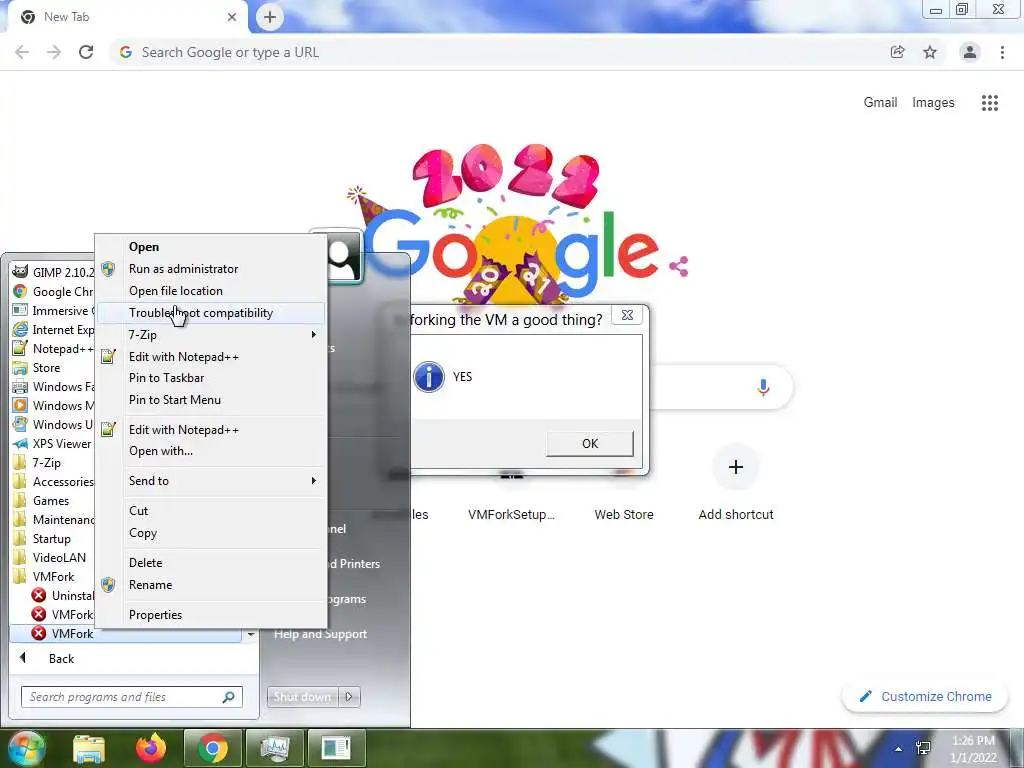Screen dimensions: 1024x768
Task: Select Open with... entry
Action: point(211,451)
